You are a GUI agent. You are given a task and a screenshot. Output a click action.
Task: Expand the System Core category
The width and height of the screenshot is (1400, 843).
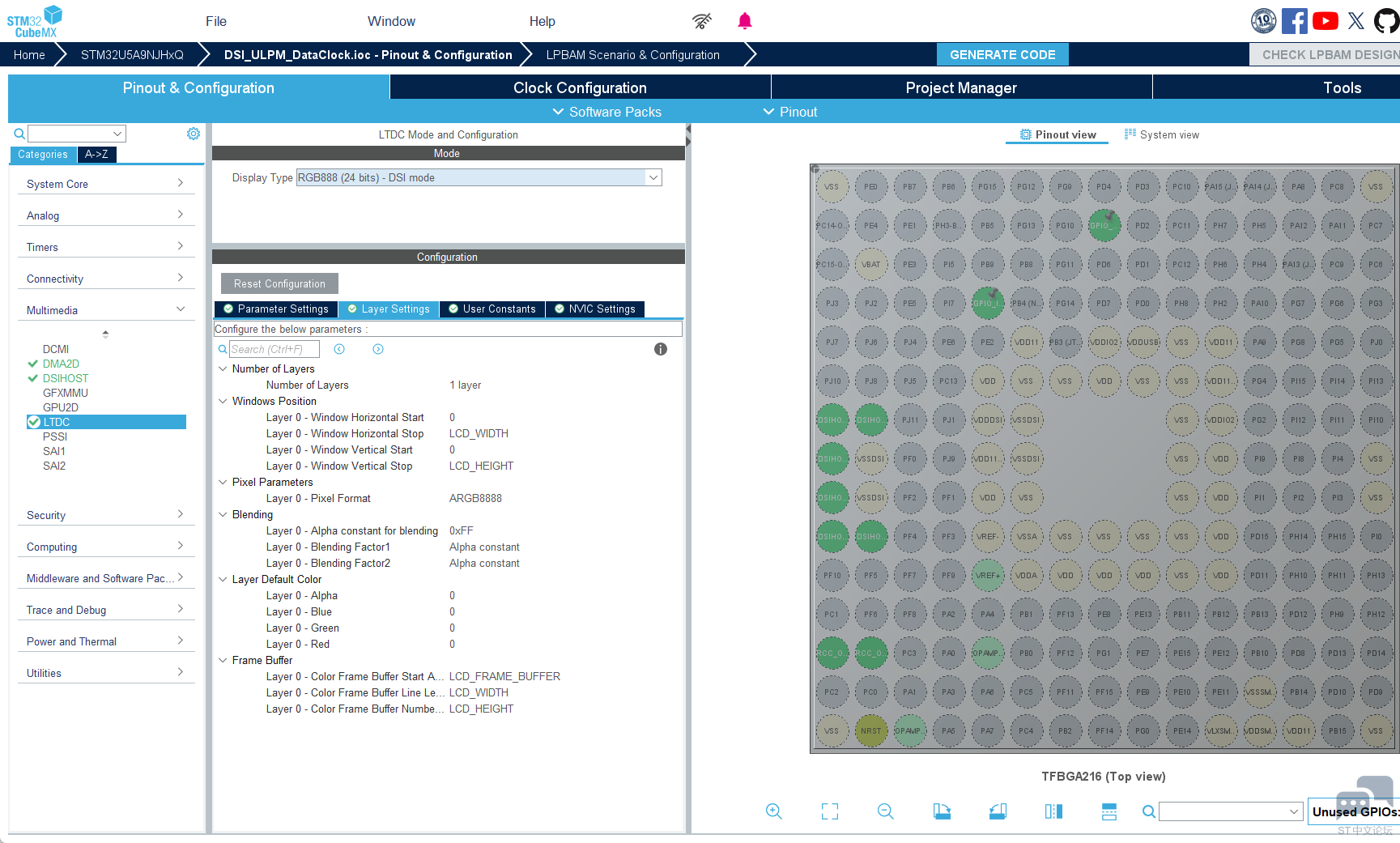coord(106,184)
